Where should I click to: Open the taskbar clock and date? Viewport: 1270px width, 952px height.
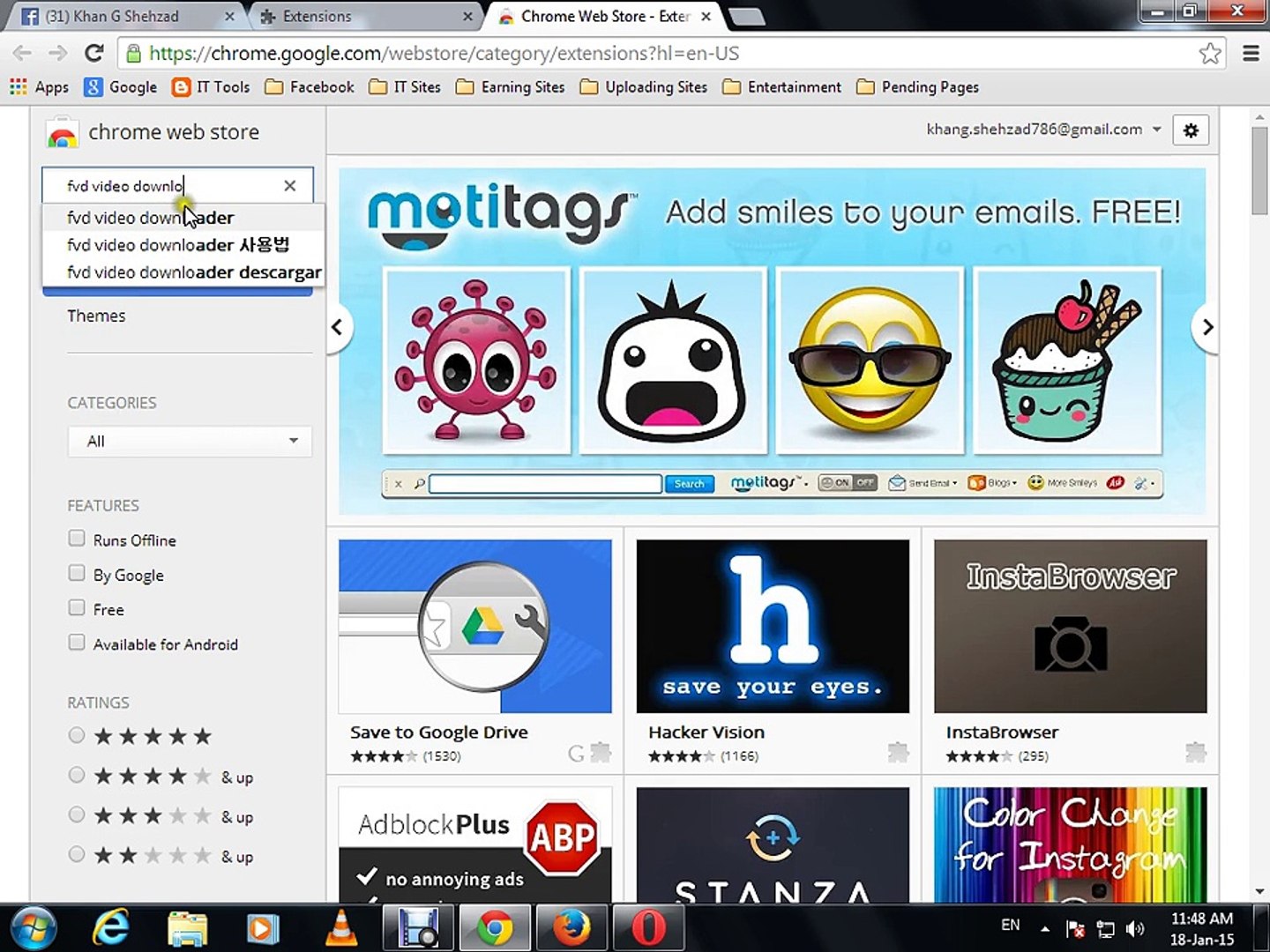[1201, 928]
